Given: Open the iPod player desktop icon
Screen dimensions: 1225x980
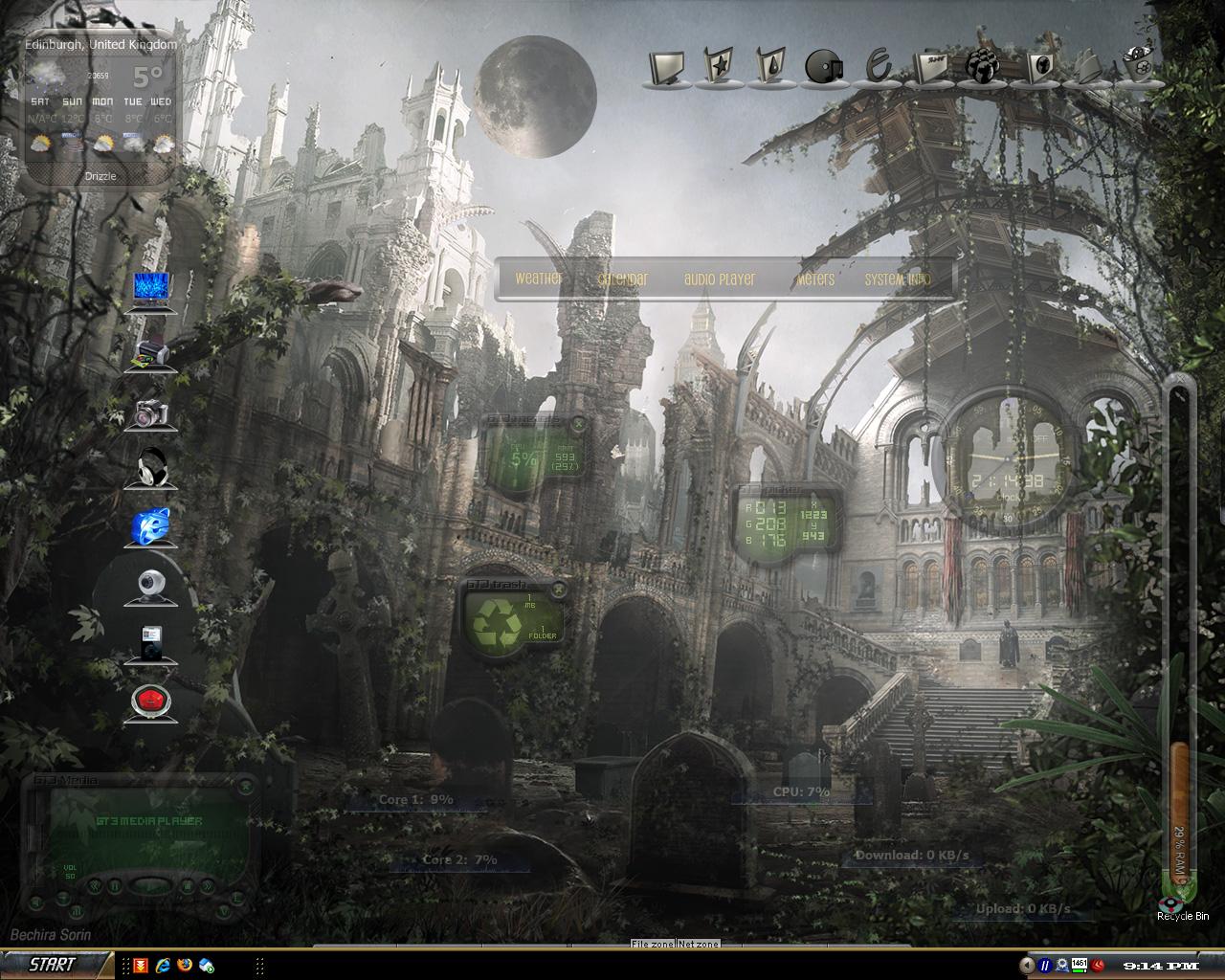Looking at the screenshot, I should tap(151, 646).
